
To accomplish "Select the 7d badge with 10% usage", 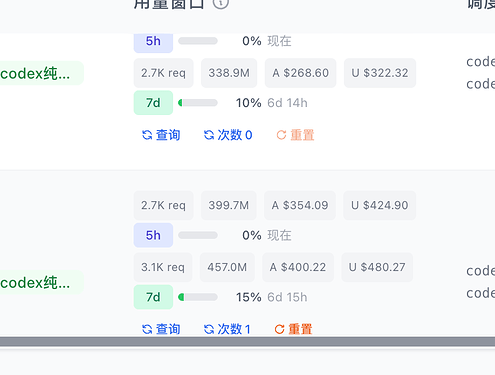I will (x=153, y=103).
